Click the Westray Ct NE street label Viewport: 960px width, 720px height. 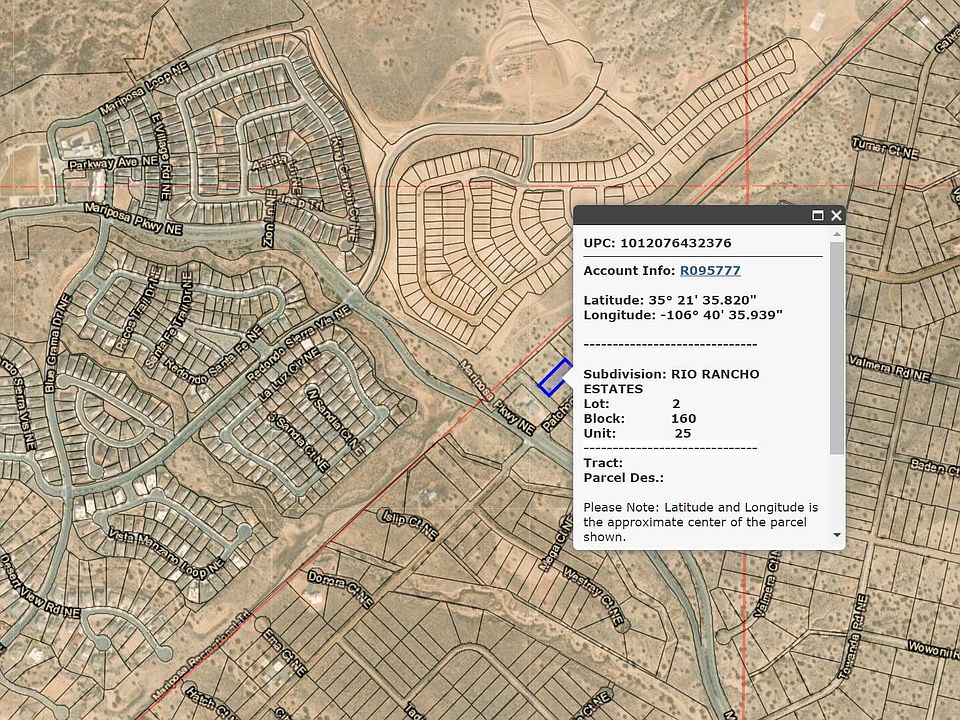pyautogui.click(x=593, y=596)
